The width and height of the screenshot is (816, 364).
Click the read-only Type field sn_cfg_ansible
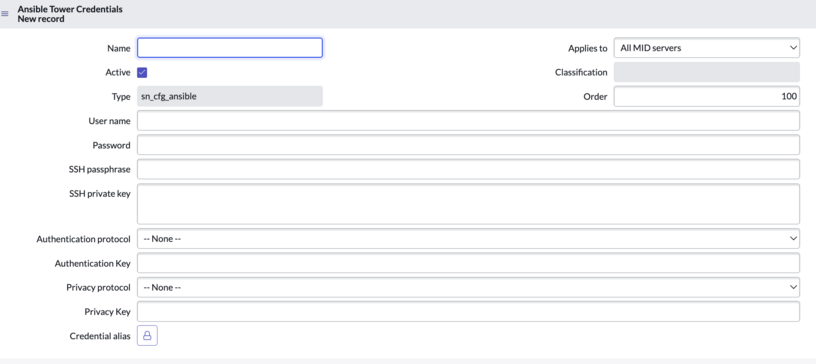pos(230,96)
